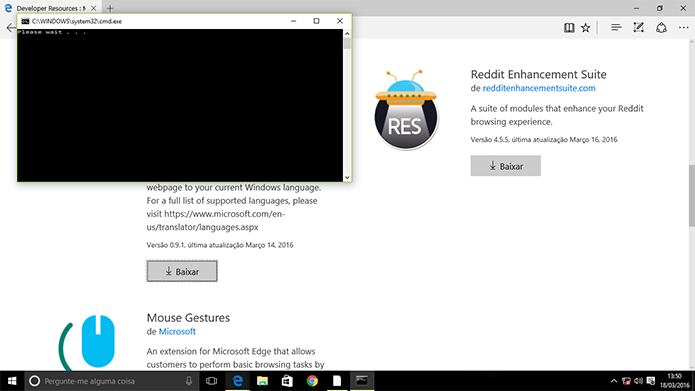The width and height of the screenshot is (695, 391).
Task: Click the Cortana search box
Action: pos(113,381)
